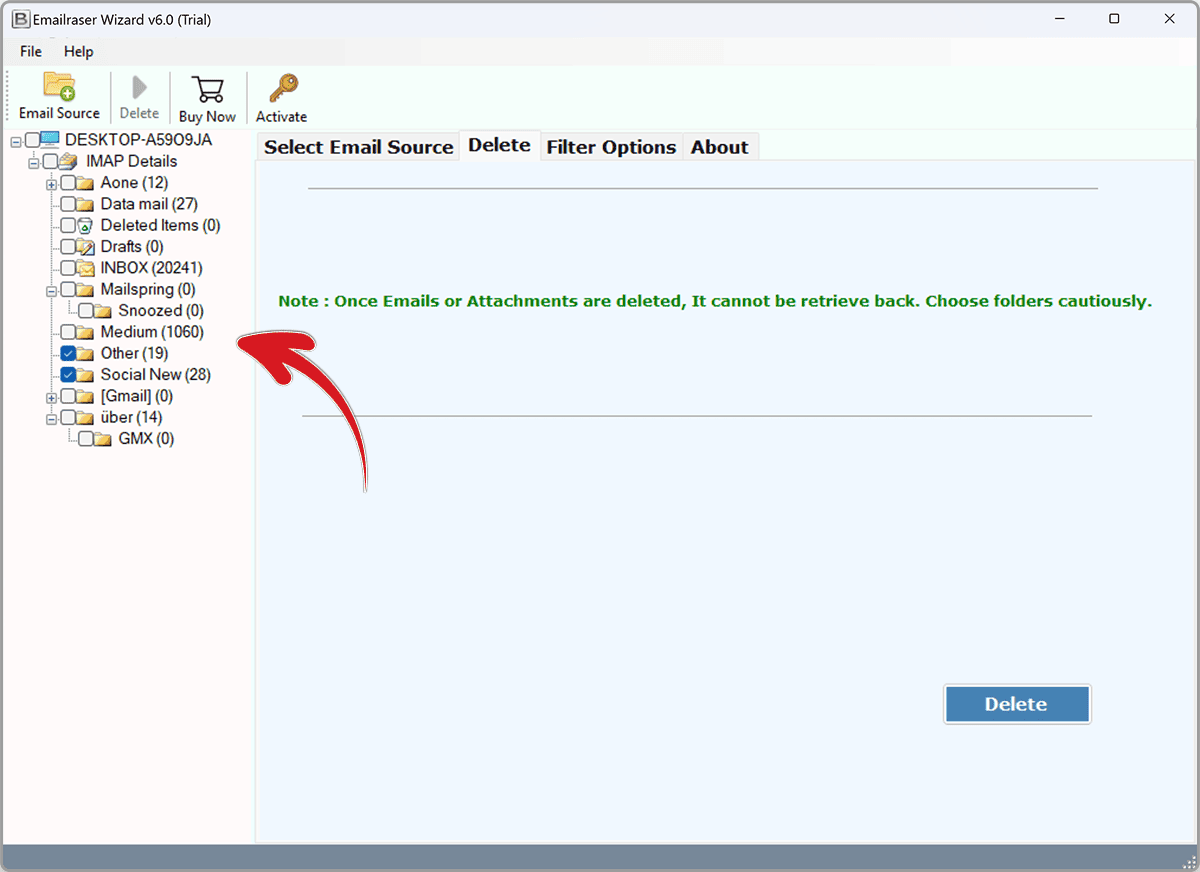Tick the Data mail checkbox
The height and width of the screenshot is (872, 1200).
point(68,204)
